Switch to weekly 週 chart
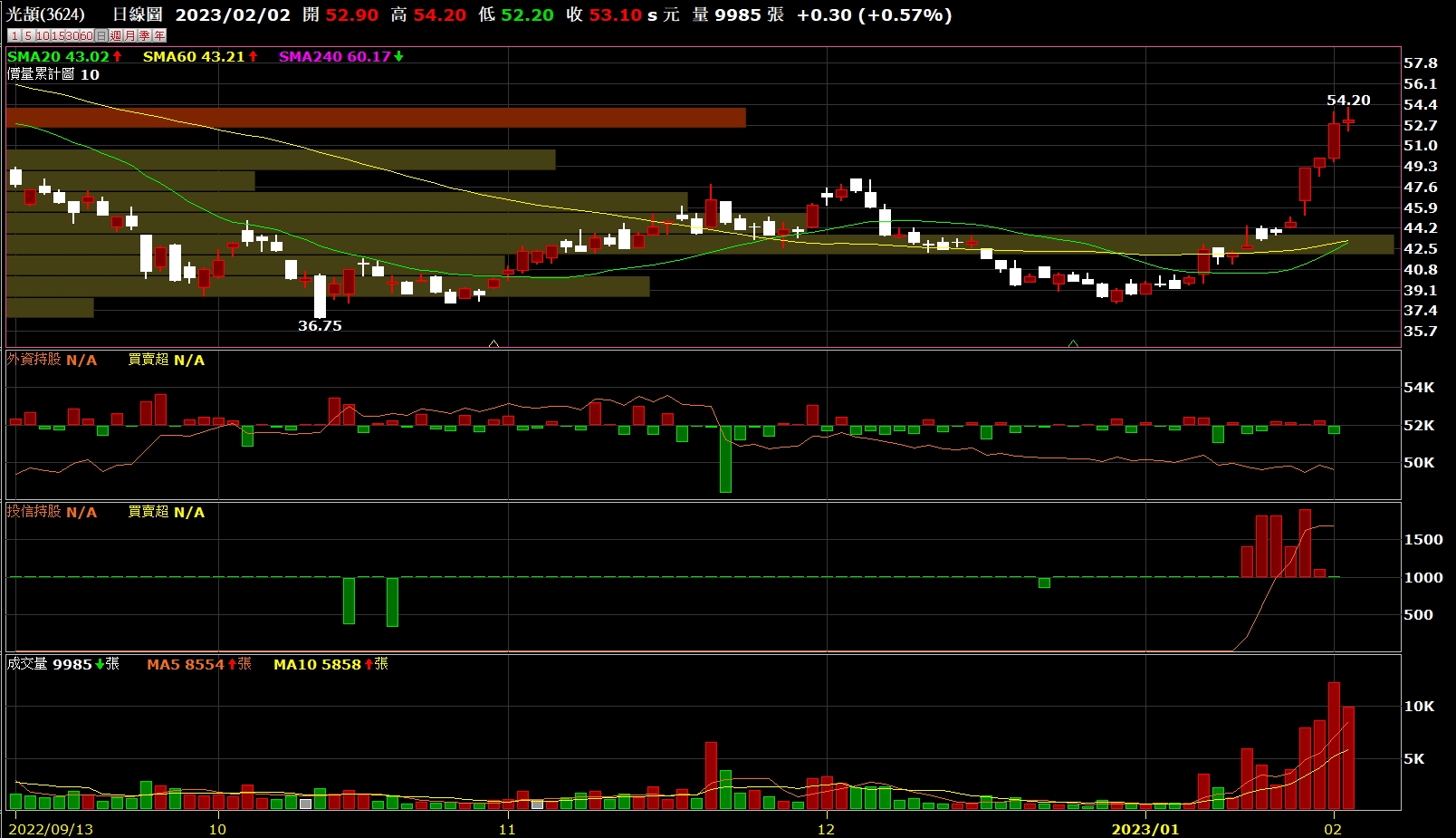1456x838 pixels. pyautogui.click(x=116, y=35)
